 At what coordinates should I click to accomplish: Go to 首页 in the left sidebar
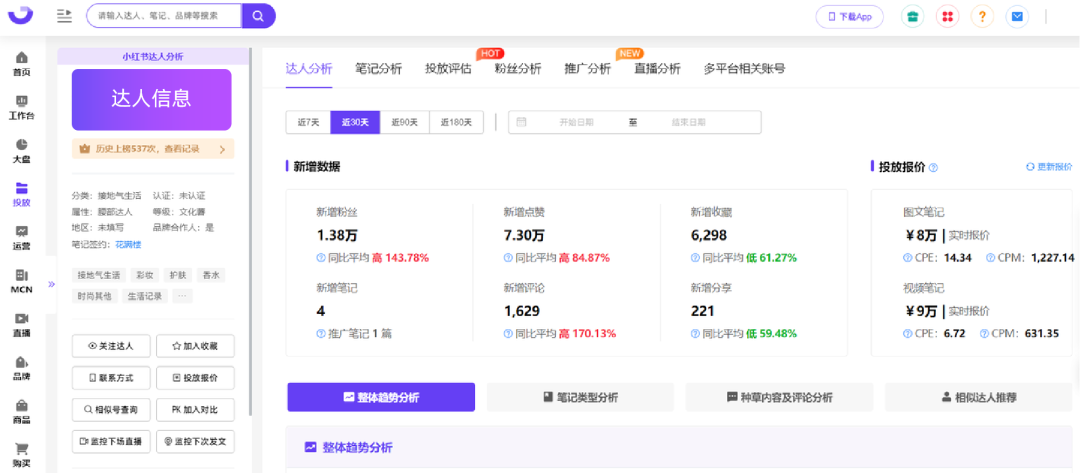(21, 64)
